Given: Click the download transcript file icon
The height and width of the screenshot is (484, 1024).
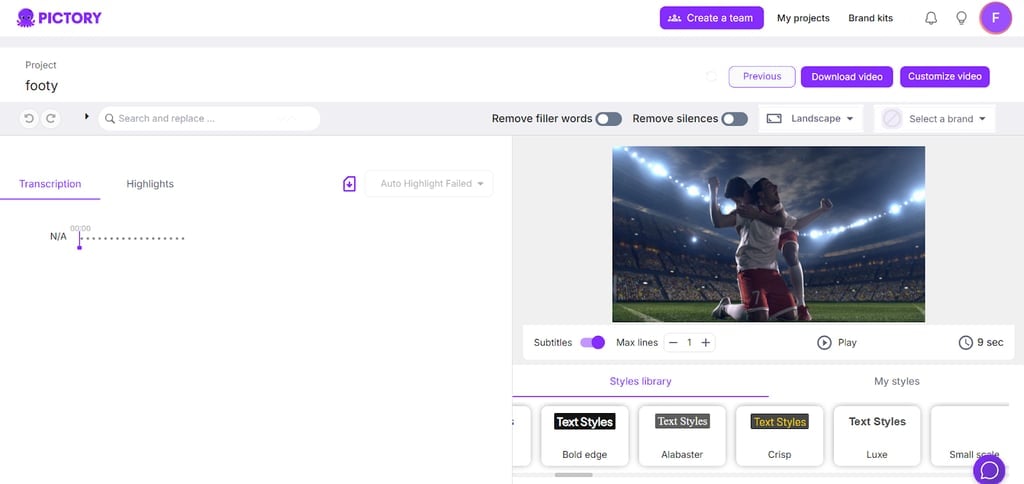Looking at the screenshot, I should click(349, 184).
